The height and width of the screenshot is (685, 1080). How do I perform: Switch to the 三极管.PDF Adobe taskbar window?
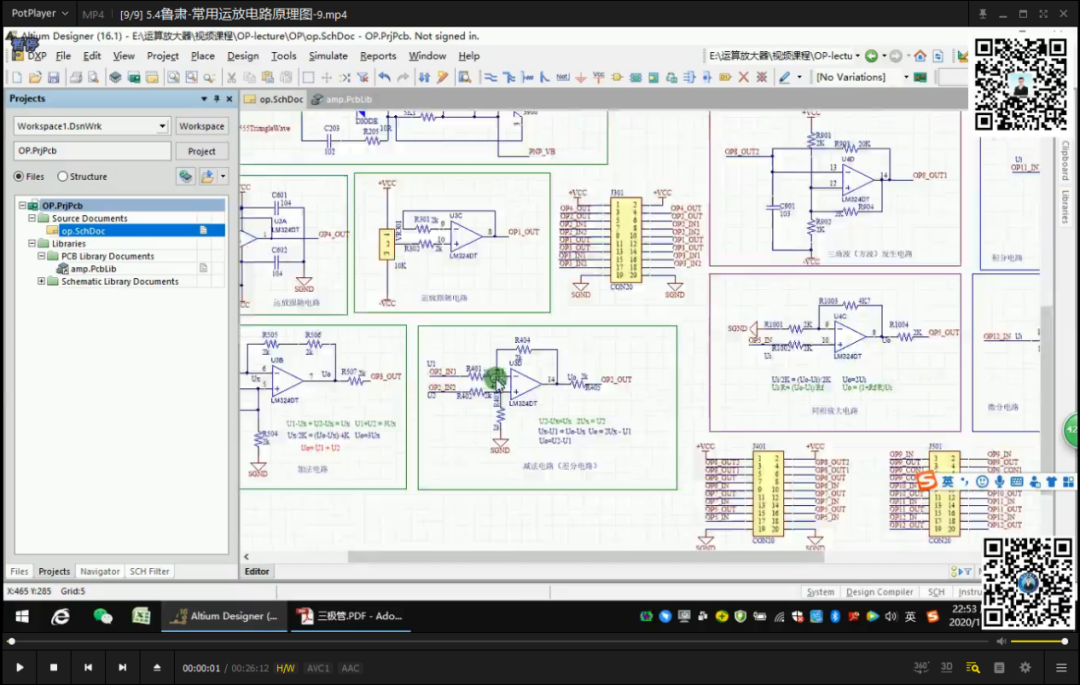click(x=350, y=616)
